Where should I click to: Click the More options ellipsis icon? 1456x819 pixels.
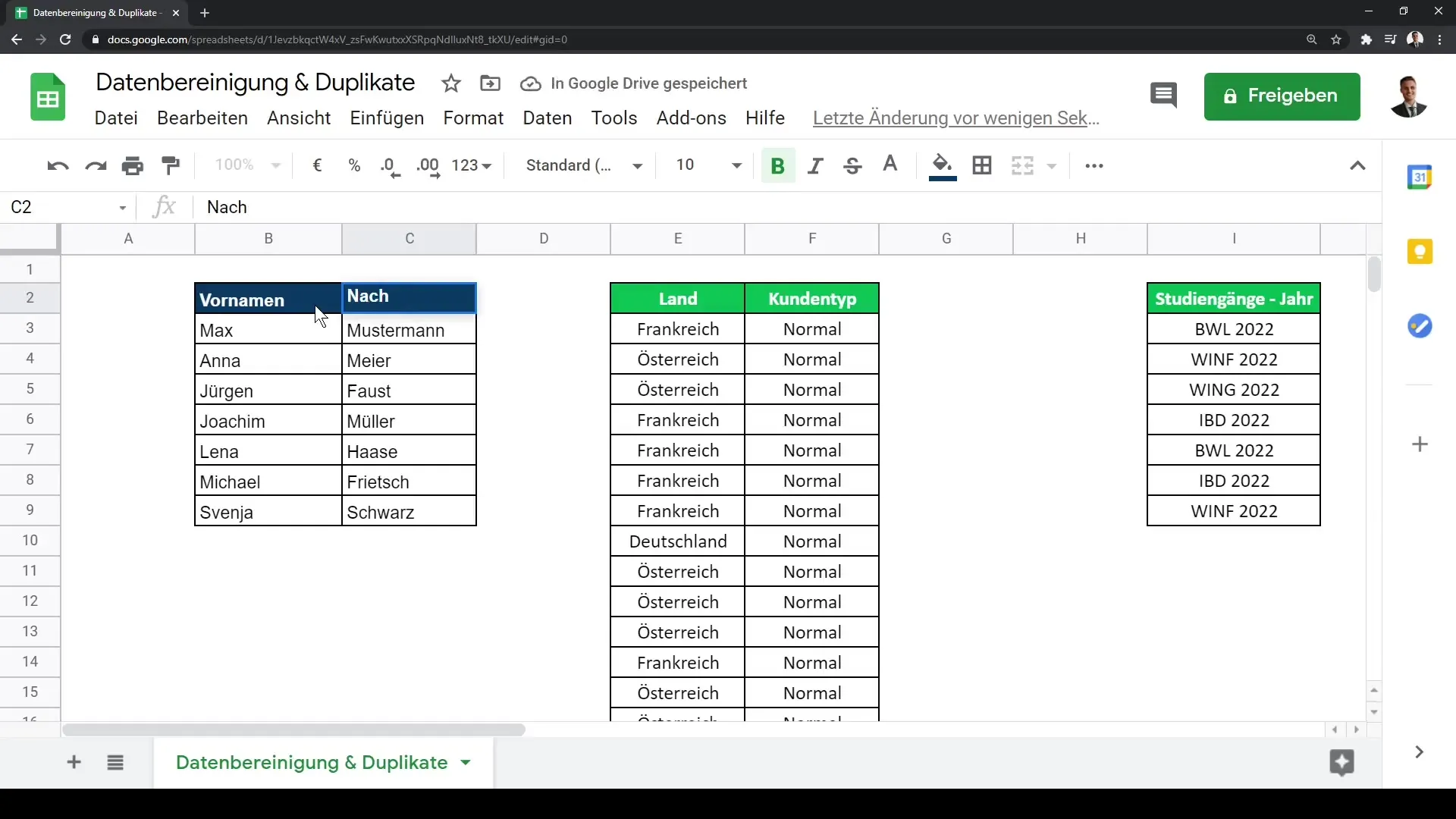click(x=1093, y=165)
